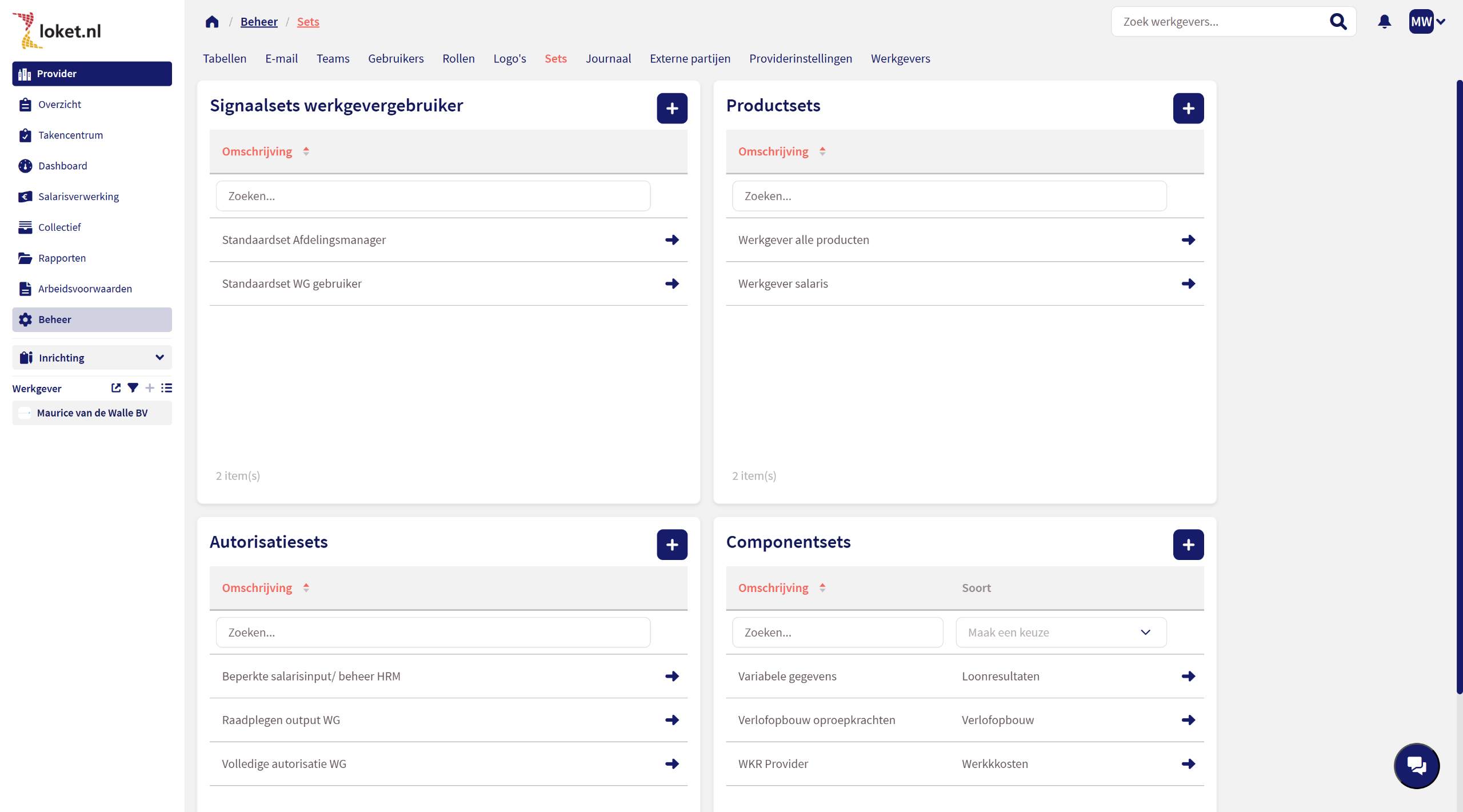Show Werkgever list view icon
1463x812 pixels.
(x=166, y=388)
